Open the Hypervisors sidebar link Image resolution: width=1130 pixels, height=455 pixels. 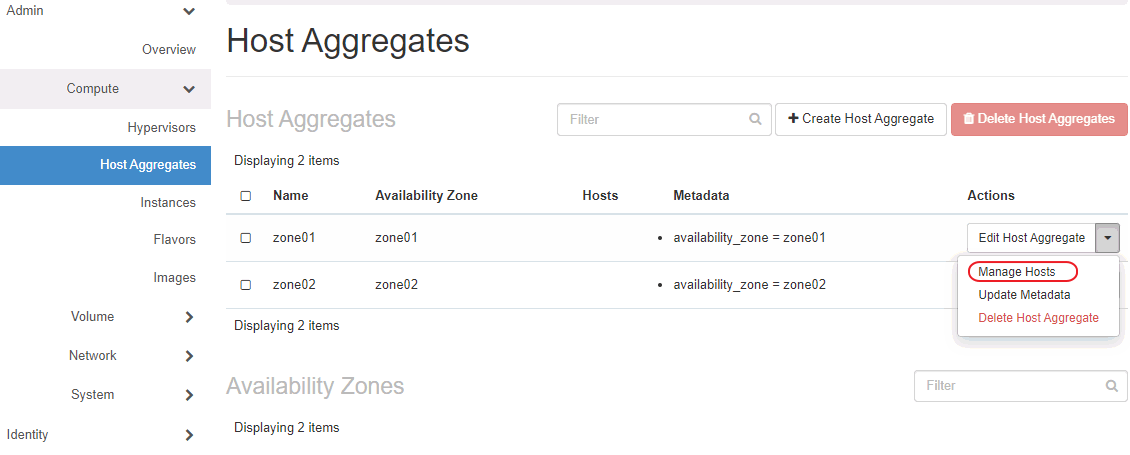coord(161,128)
